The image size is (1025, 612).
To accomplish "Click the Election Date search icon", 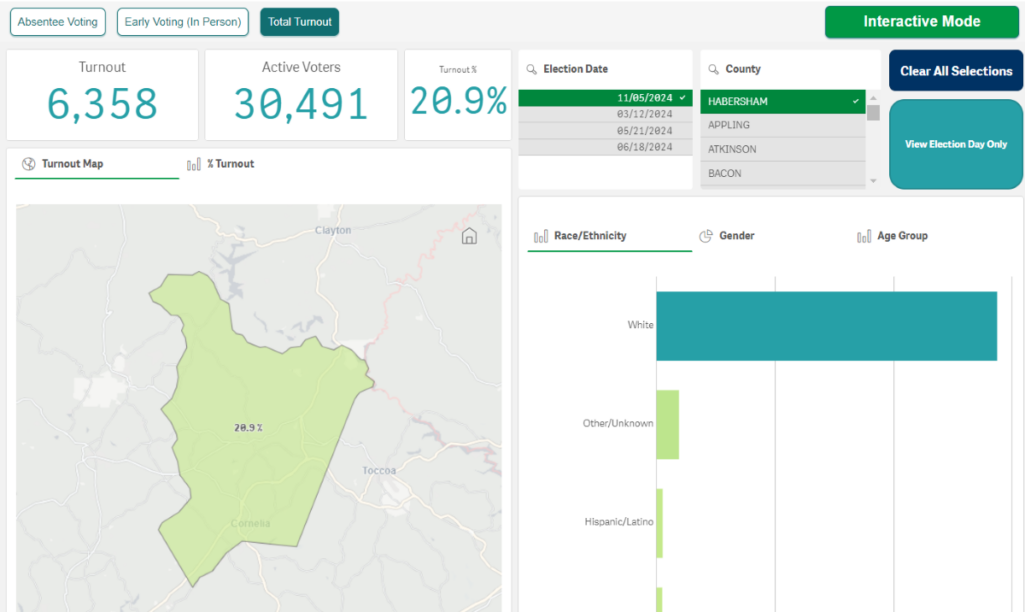I will [x=531, y=70].
